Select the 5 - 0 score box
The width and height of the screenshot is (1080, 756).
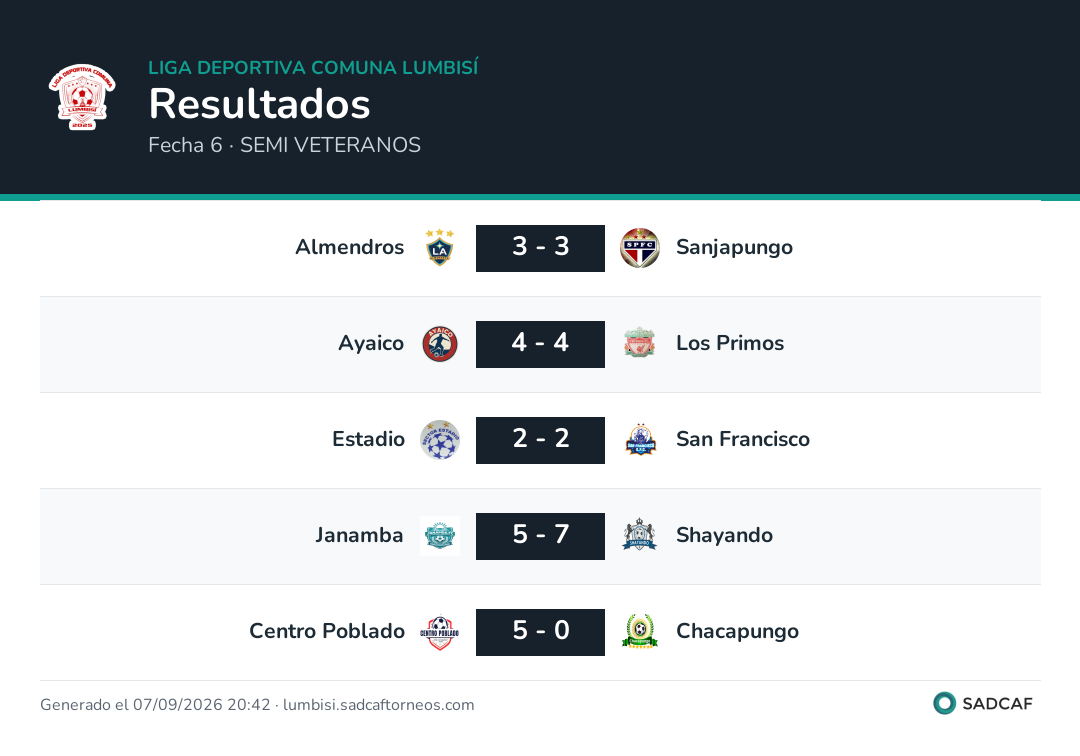tap(540, 632)
